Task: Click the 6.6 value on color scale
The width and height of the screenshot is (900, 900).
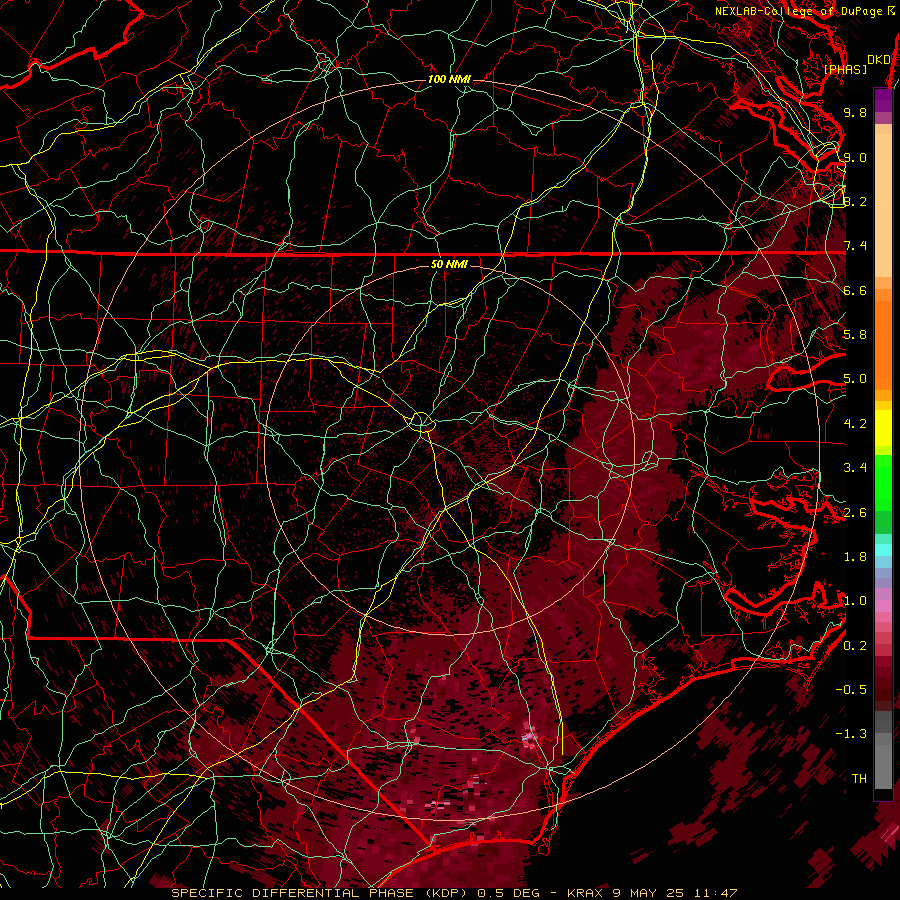Action: tap(855, 290)
